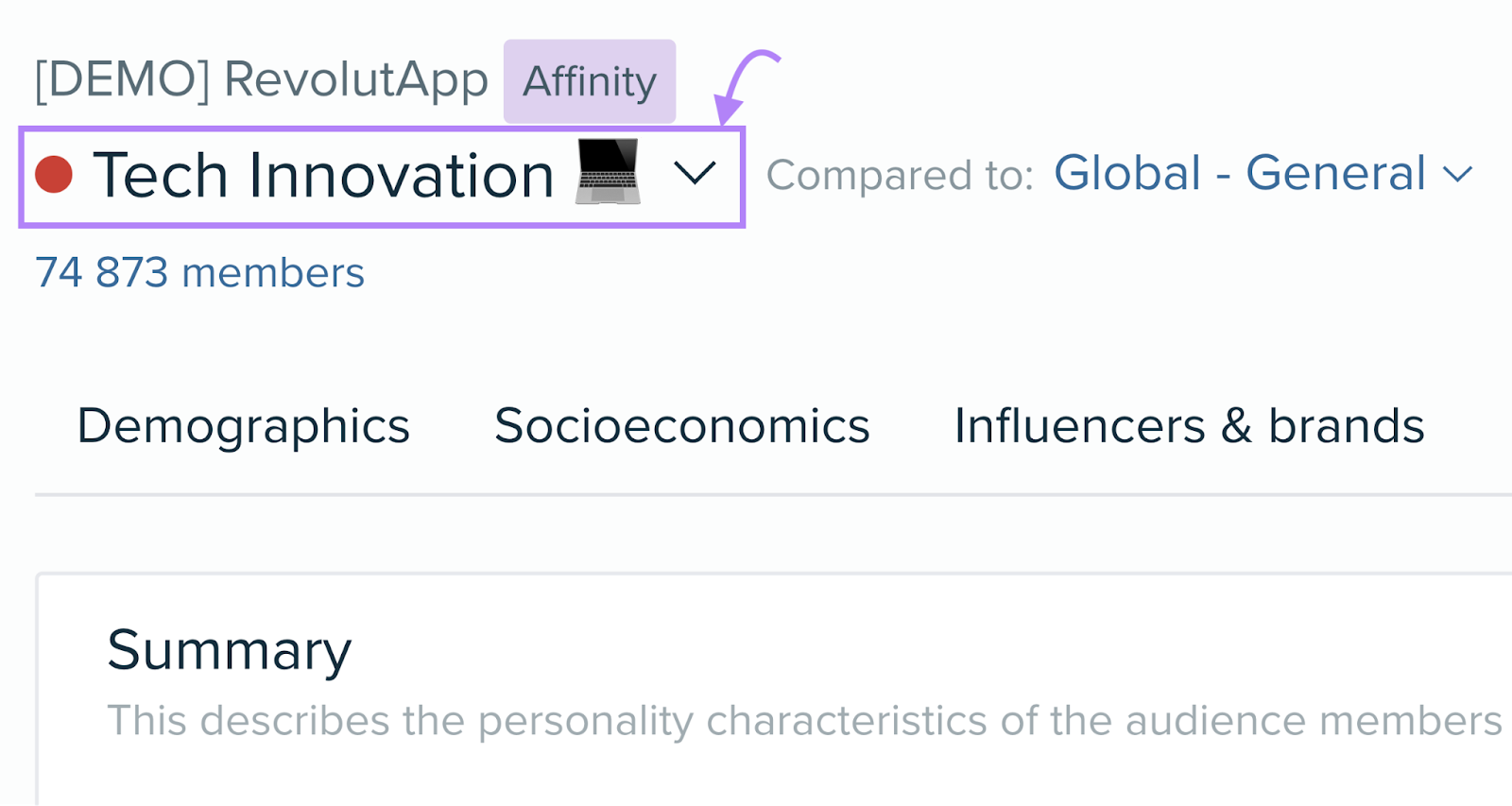Select the highlighted segment selector box
The image size is (1512, 806).
pos(381,175)
